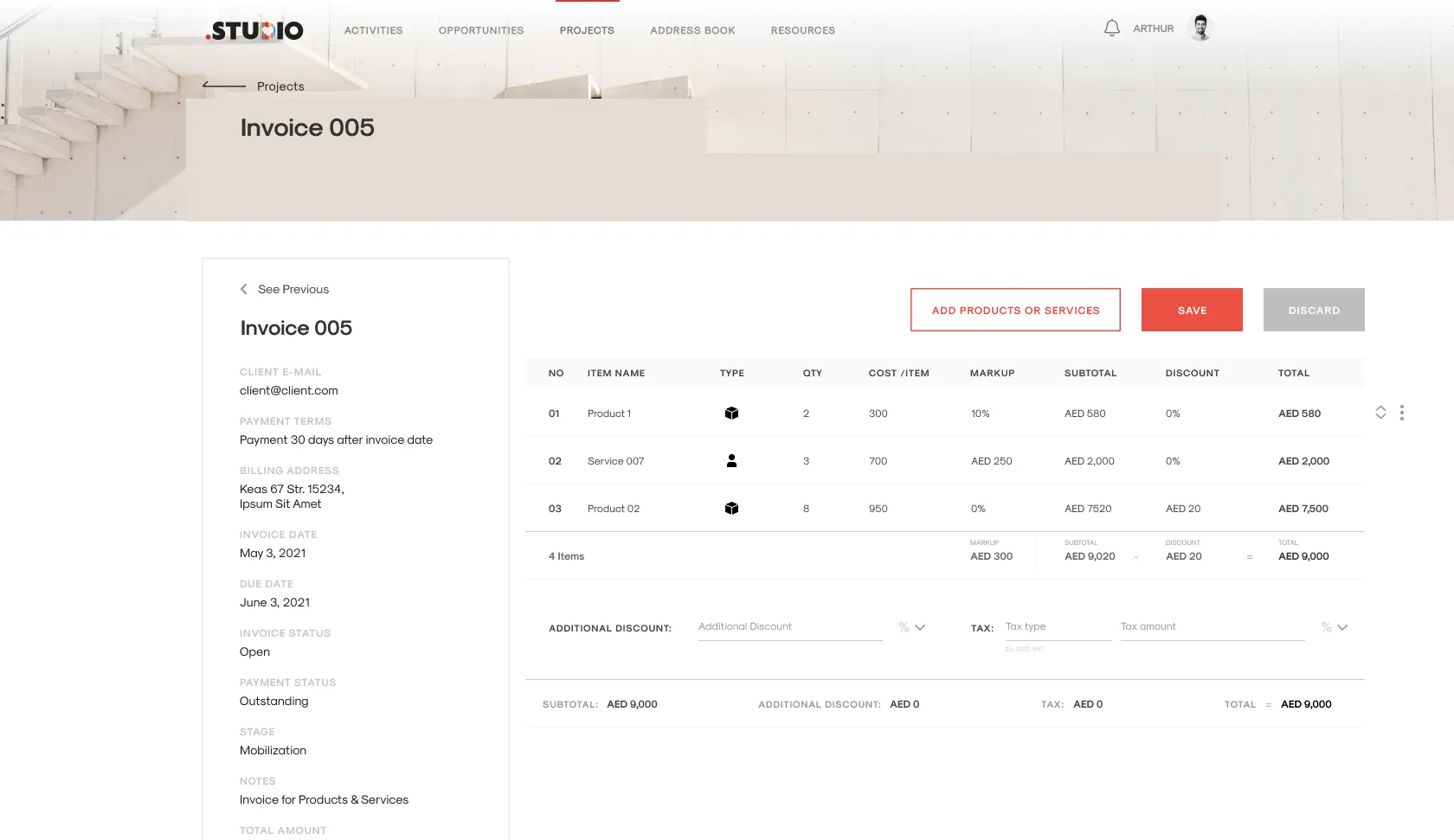Switch to Opportunities

[480, 30]
